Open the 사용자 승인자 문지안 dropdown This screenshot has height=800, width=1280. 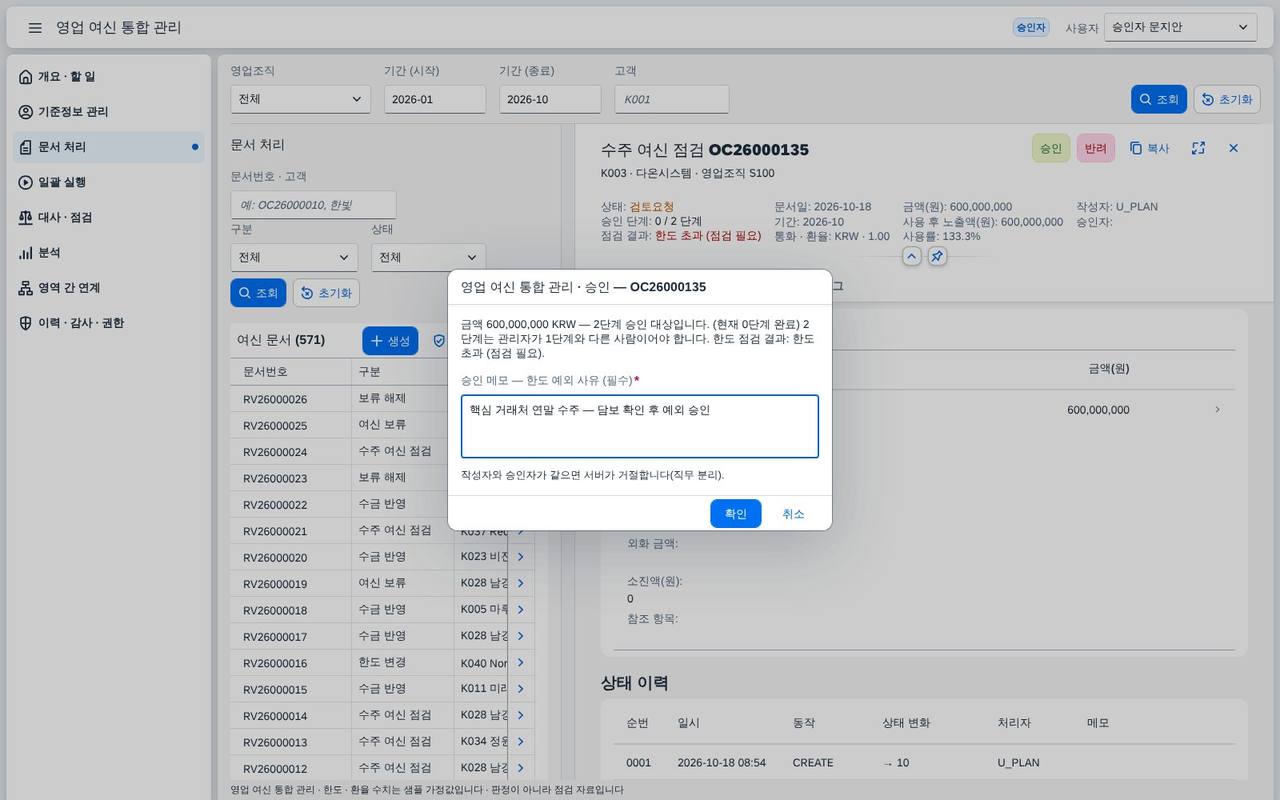click(x=1180, y=28)
